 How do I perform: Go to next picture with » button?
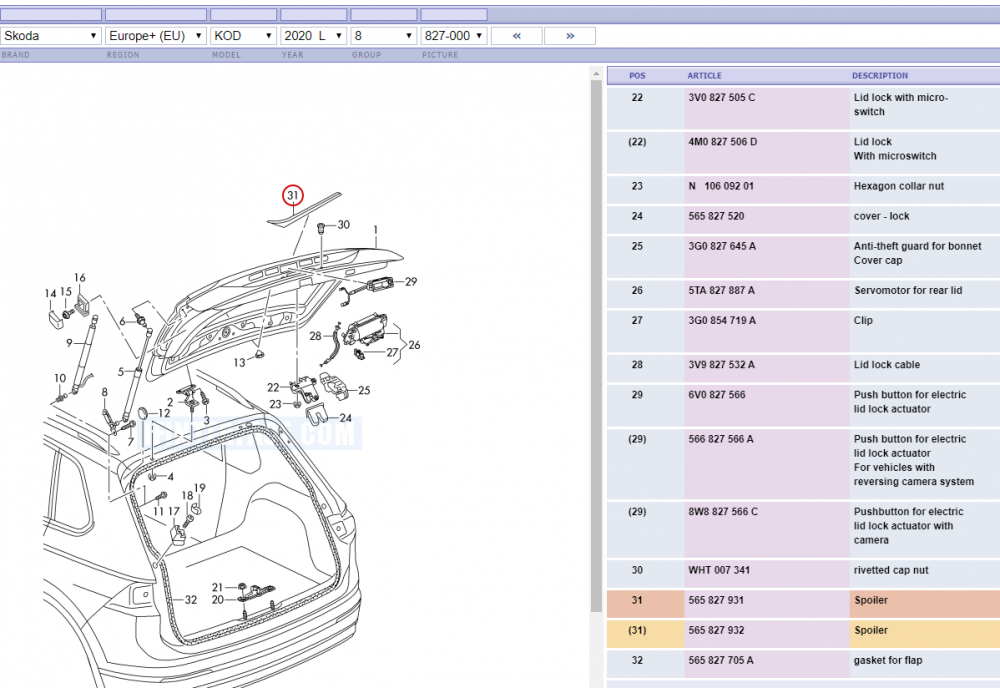570,36
